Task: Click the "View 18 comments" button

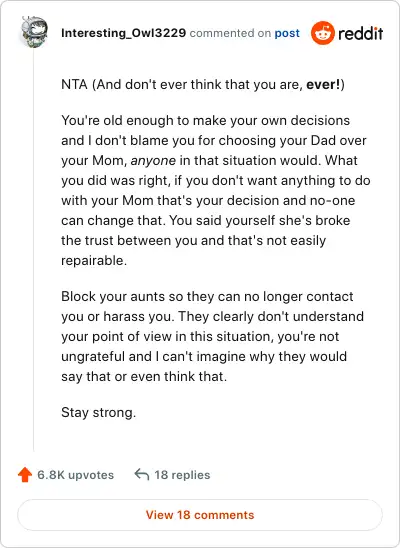Action: (x=200, y=515)
